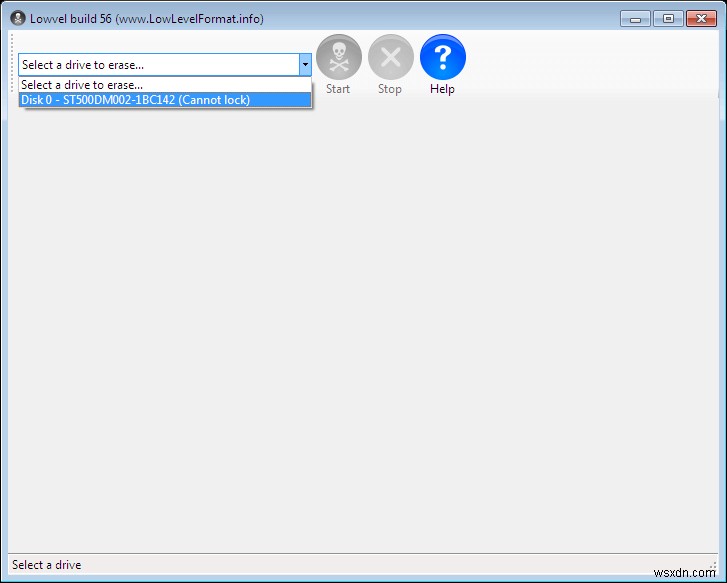Click the 'Select a drive' status bar text
This screenshot has height=583, width=727.
point(46,564)
